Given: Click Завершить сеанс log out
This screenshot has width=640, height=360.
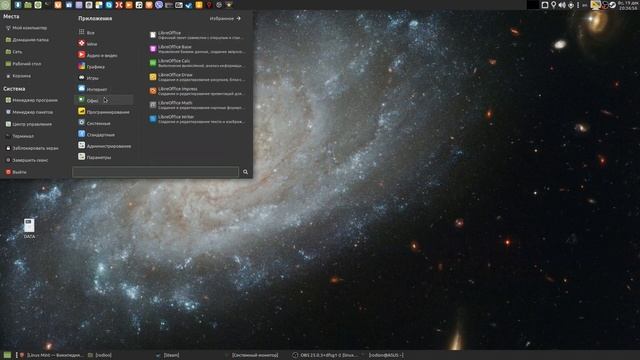Looking at the screenshot, I should [x=27, y=160].
